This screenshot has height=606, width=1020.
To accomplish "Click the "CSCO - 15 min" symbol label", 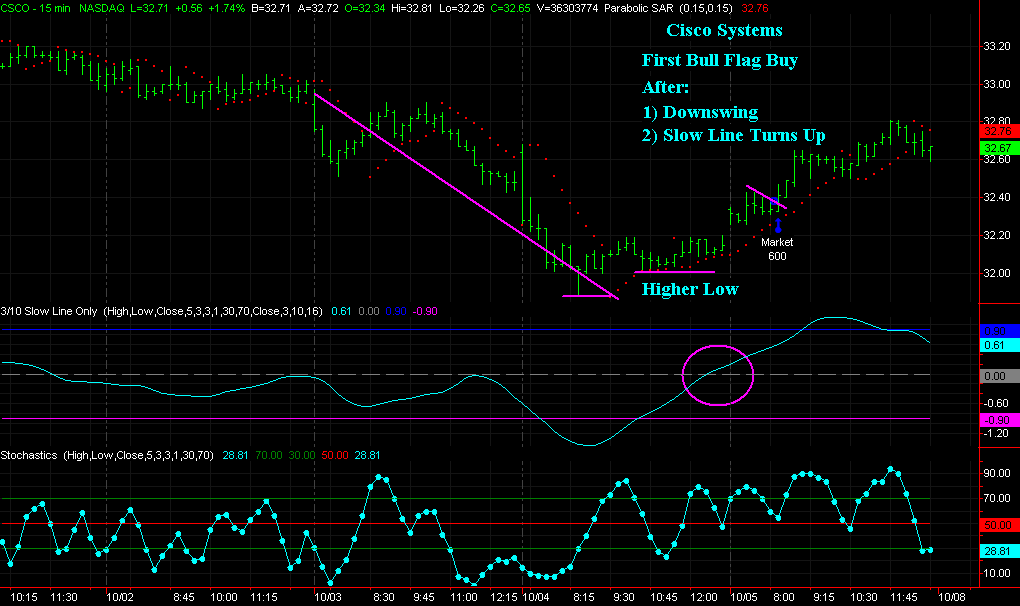I will 35,8.
